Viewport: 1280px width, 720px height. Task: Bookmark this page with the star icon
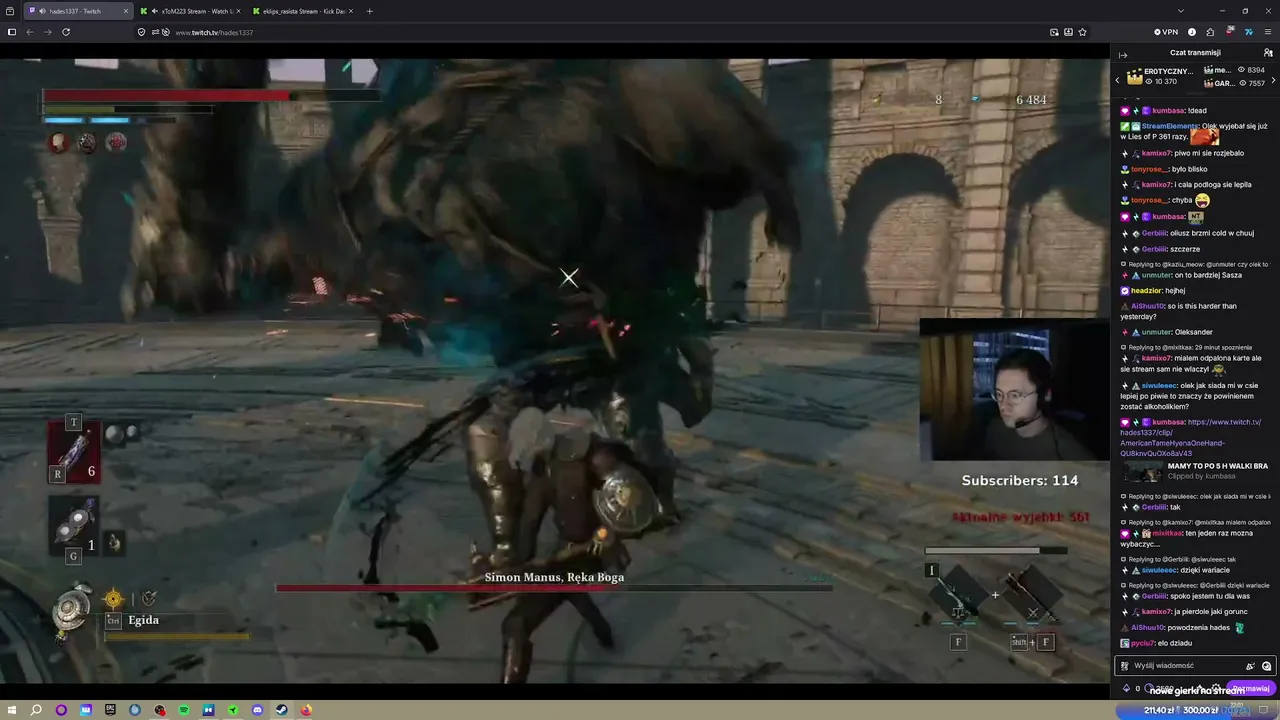pyautogui.click(x=1082, y=32)
